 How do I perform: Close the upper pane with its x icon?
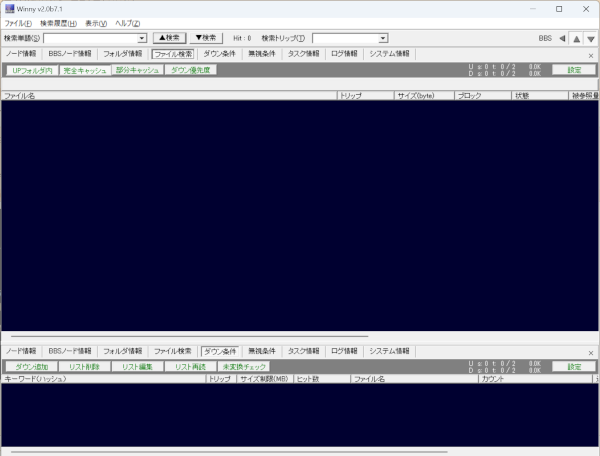[591, 56]
